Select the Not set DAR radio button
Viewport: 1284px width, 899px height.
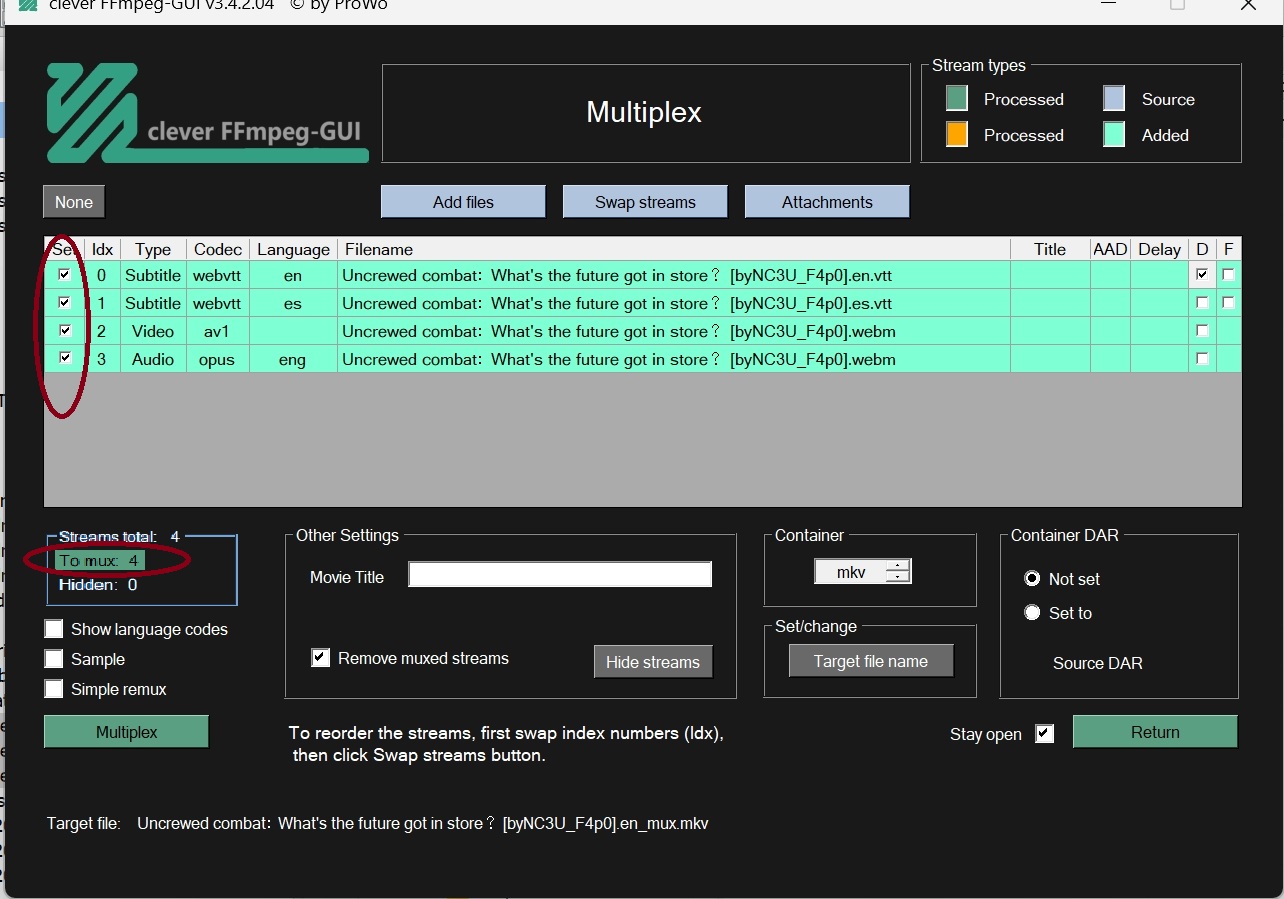click(x=1032, y=579)
